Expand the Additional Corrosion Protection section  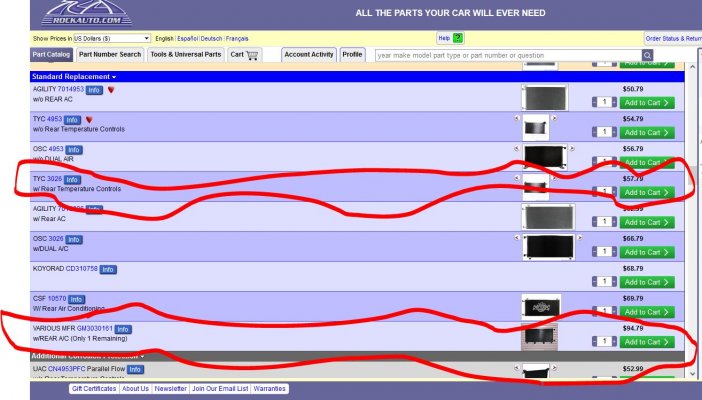87,357
